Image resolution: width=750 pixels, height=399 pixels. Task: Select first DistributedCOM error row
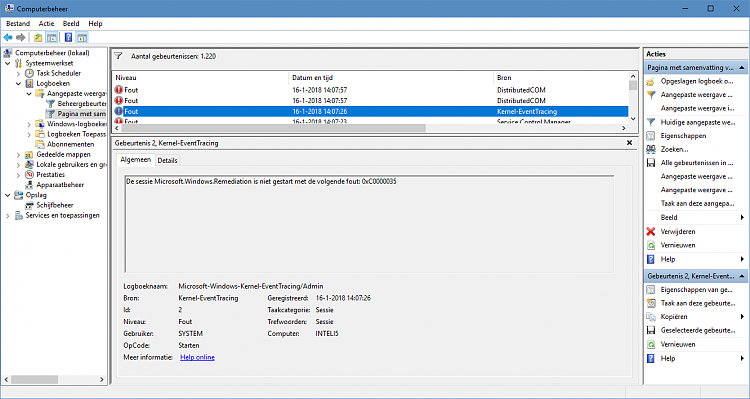point(370,90)
